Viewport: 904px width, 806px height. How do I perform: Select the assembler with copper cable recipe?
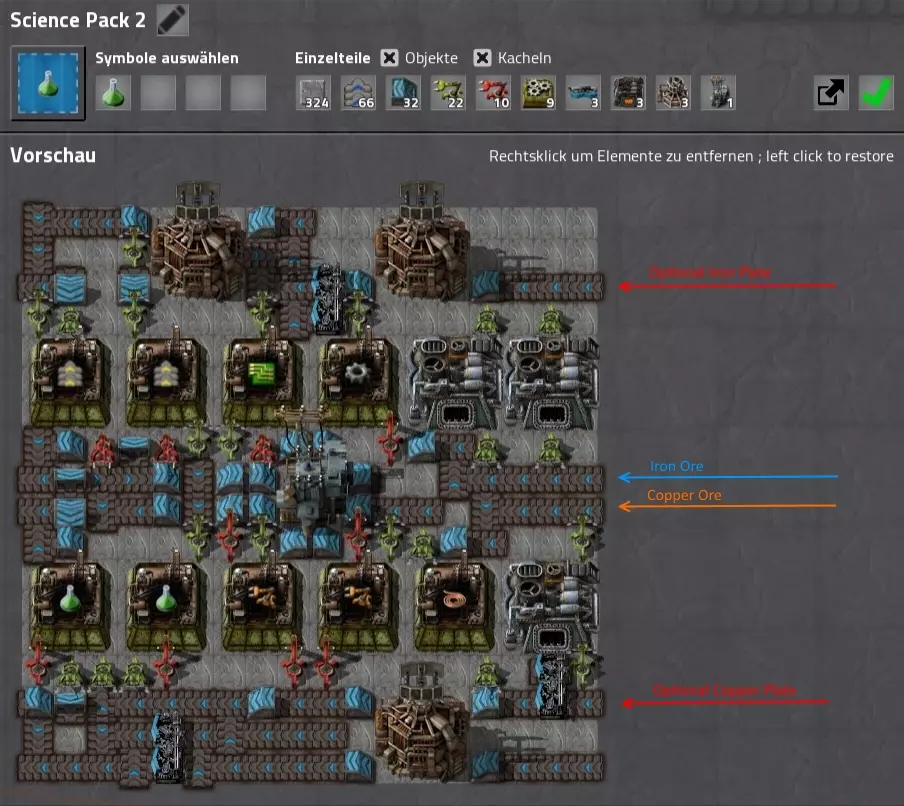click(x=454, y=605)
